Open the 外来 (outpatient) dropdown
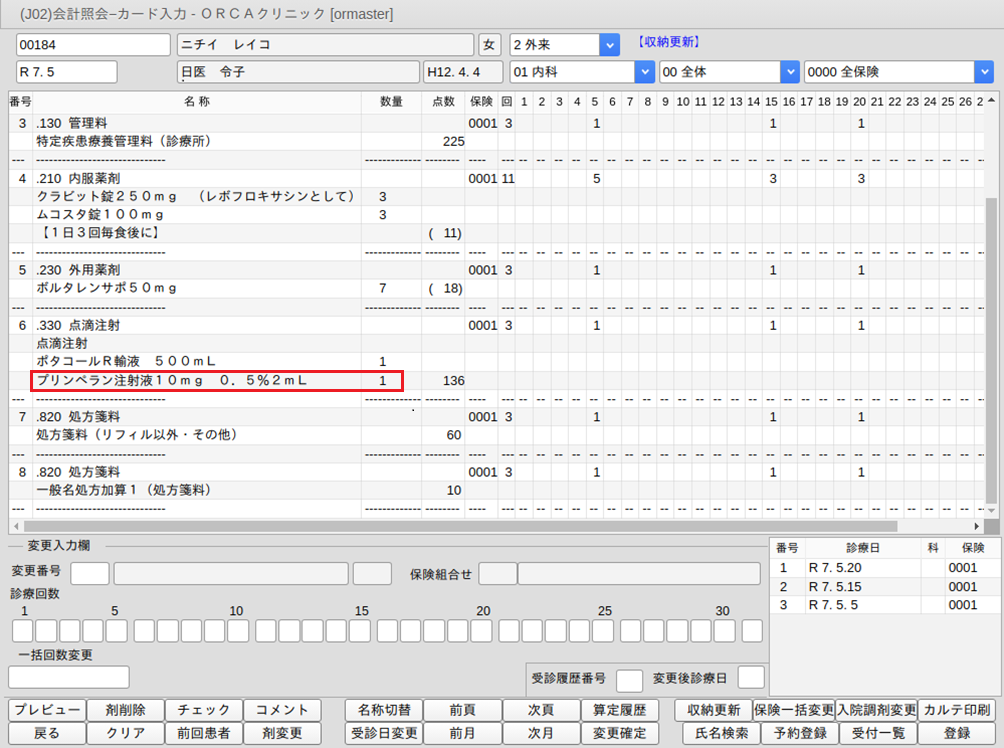 (609, 45)
